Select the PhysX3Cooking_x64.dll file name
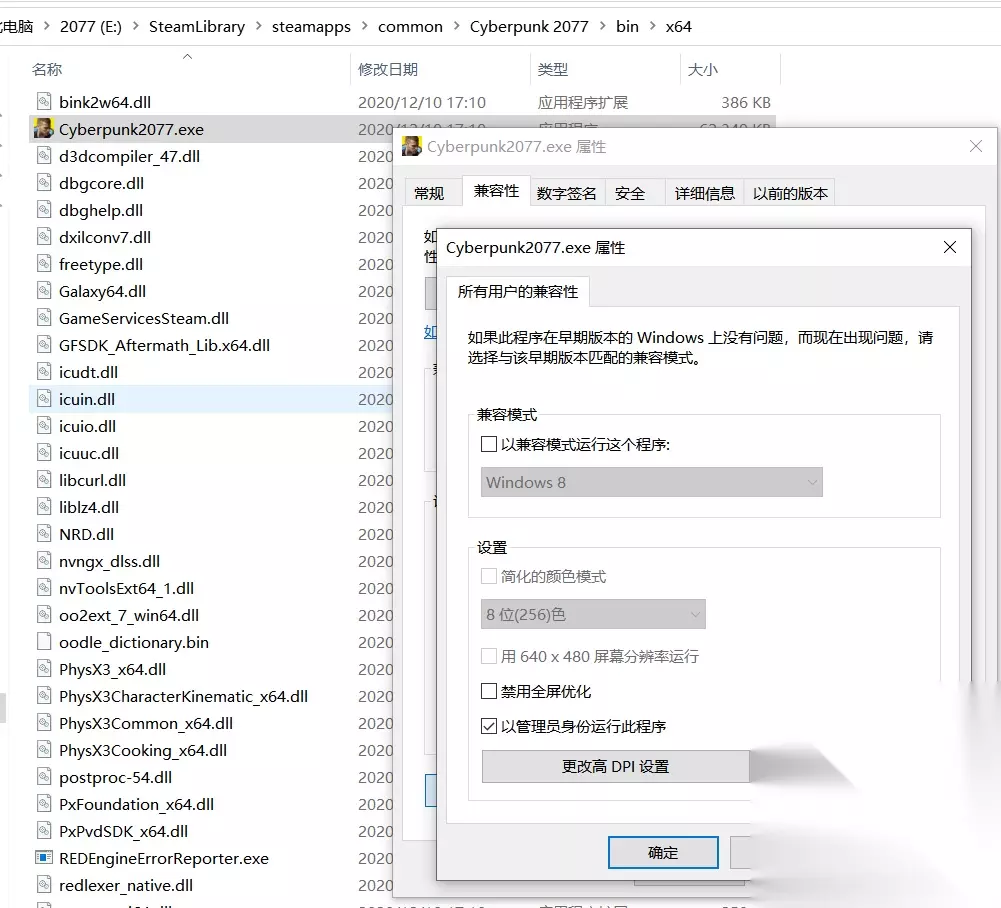 [143, 750]
